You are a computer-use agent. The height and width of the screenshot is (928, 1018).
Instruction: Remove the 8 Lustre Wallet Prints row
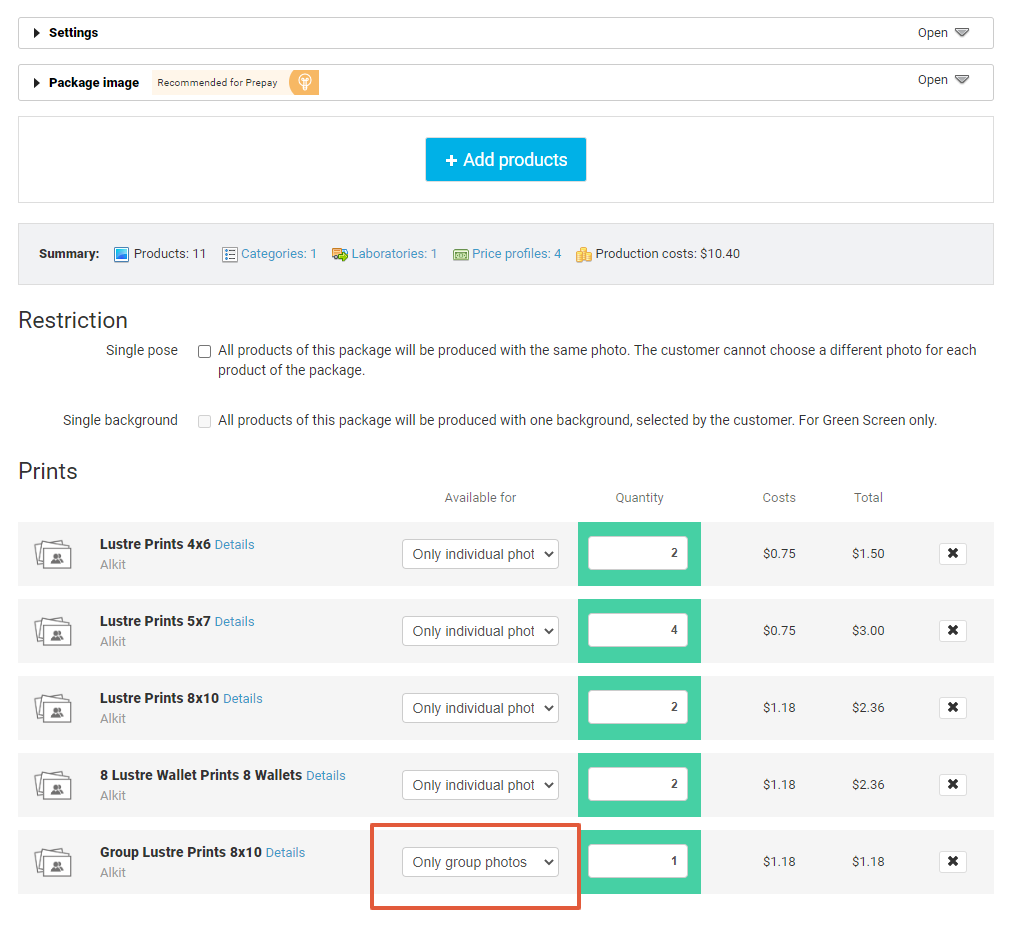click(952, 784)
